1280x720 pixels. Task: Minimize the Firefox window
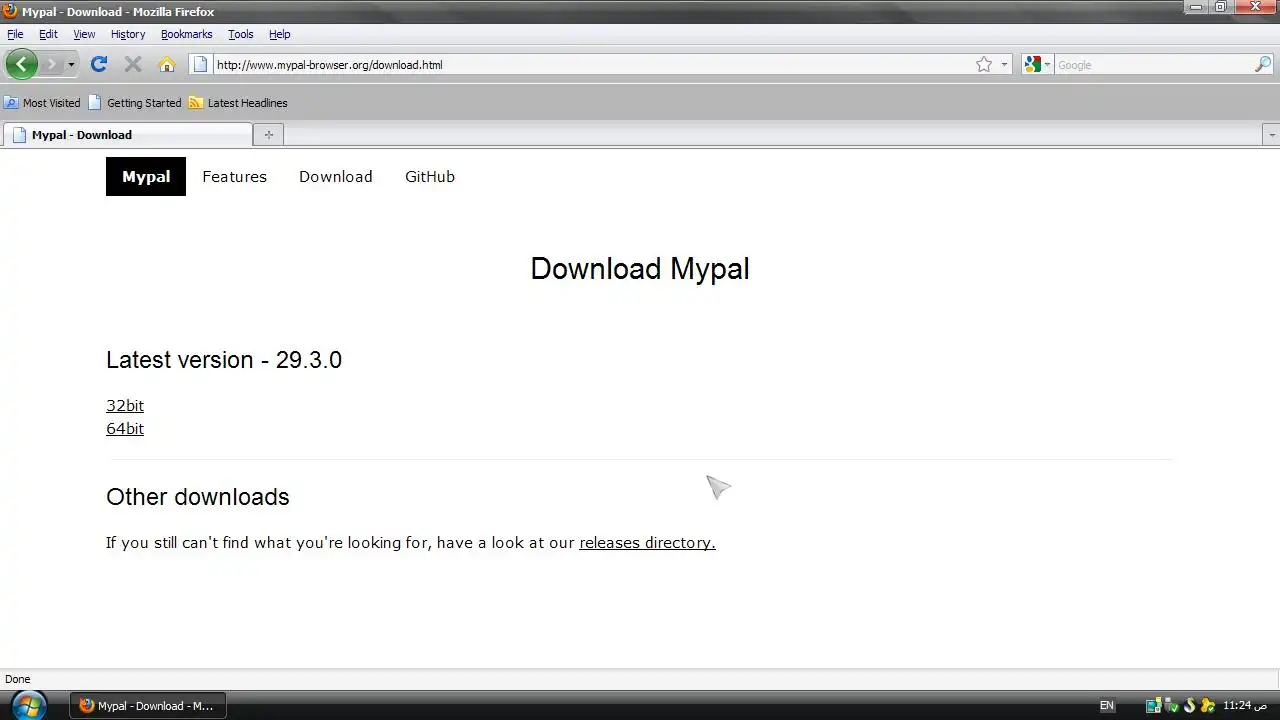pos(1195,7)
